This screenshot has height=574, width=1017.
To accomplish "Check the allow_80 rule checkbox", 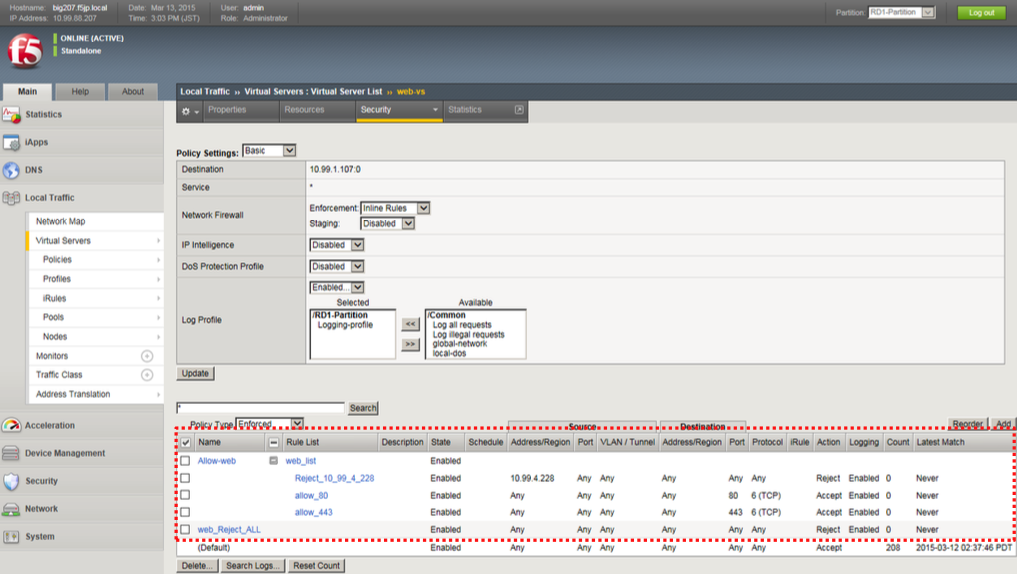I will tap(185, 496).
